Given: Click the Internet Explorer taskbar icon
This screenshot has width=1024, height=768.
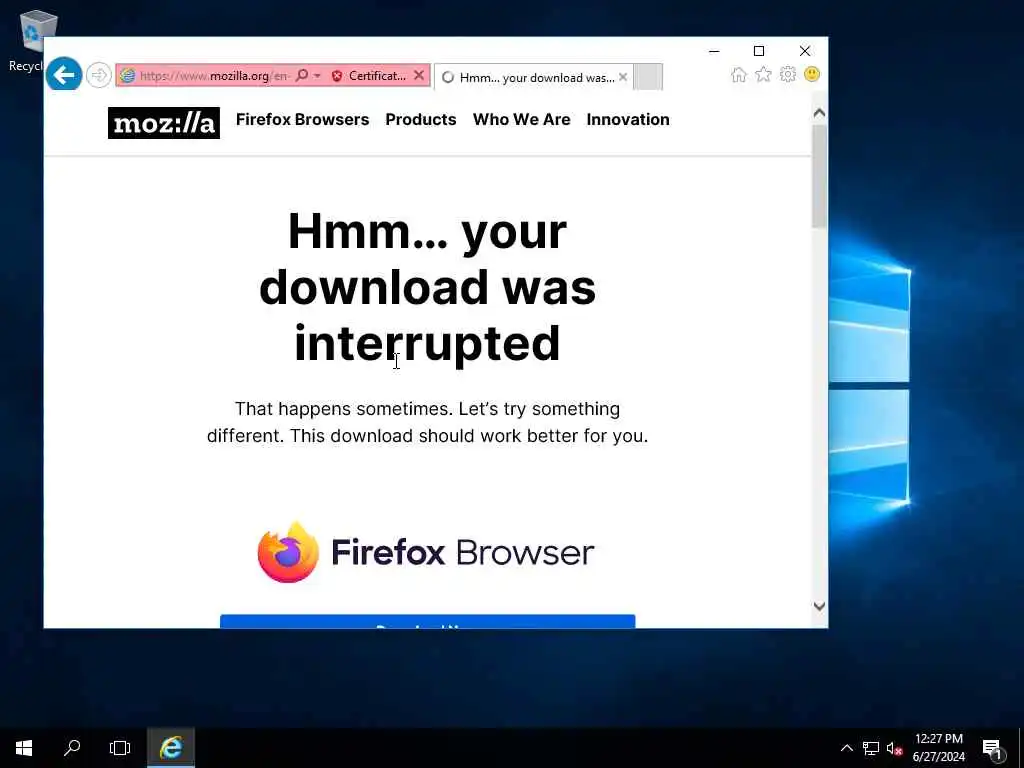Looking at the screenshot, I should click(x=170, y=748).
